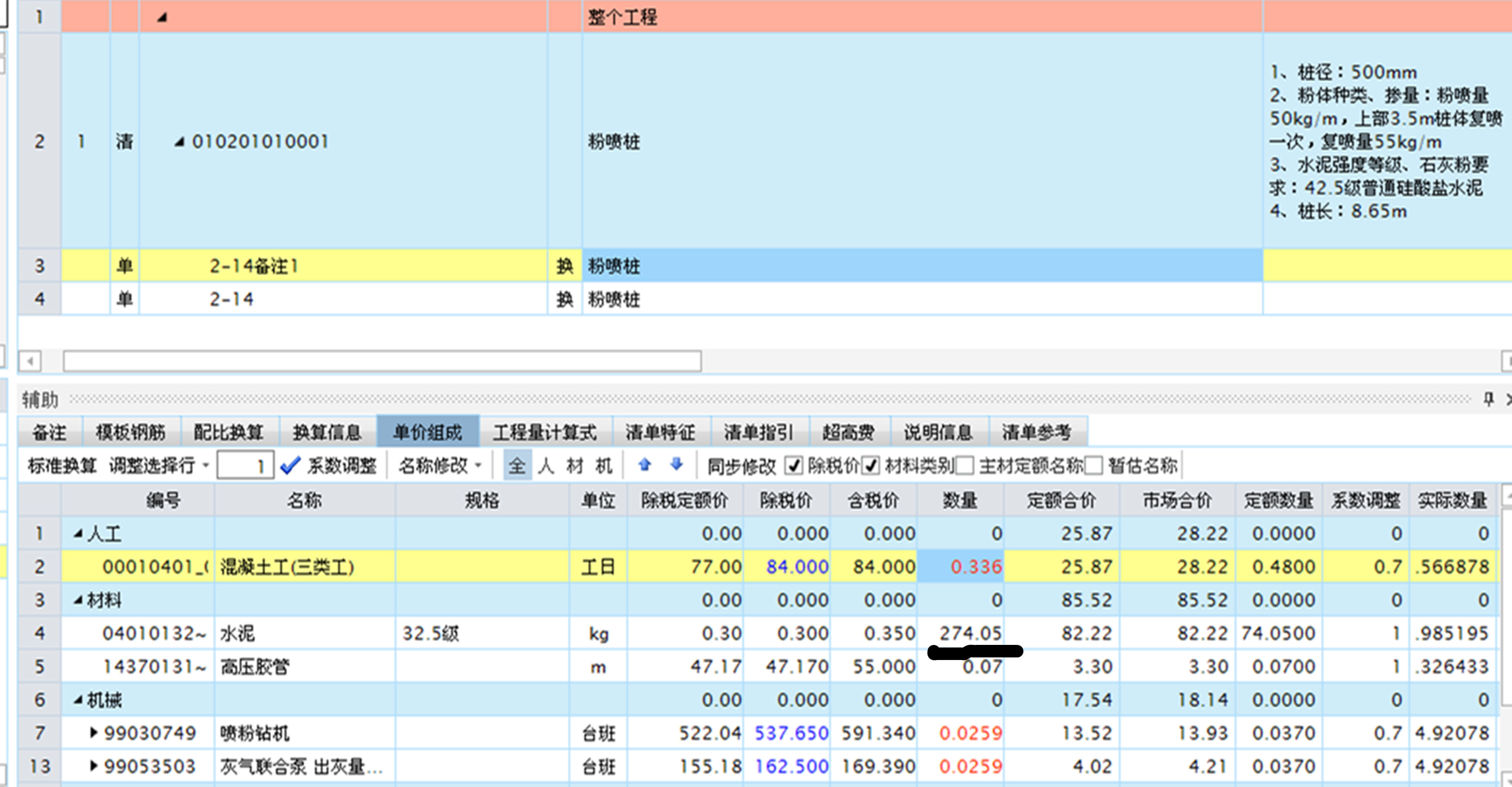Viewport: 1512px width, 787px height.
Task: Click the 04010132~ cement code cell
Action: [x=137, y=633]
